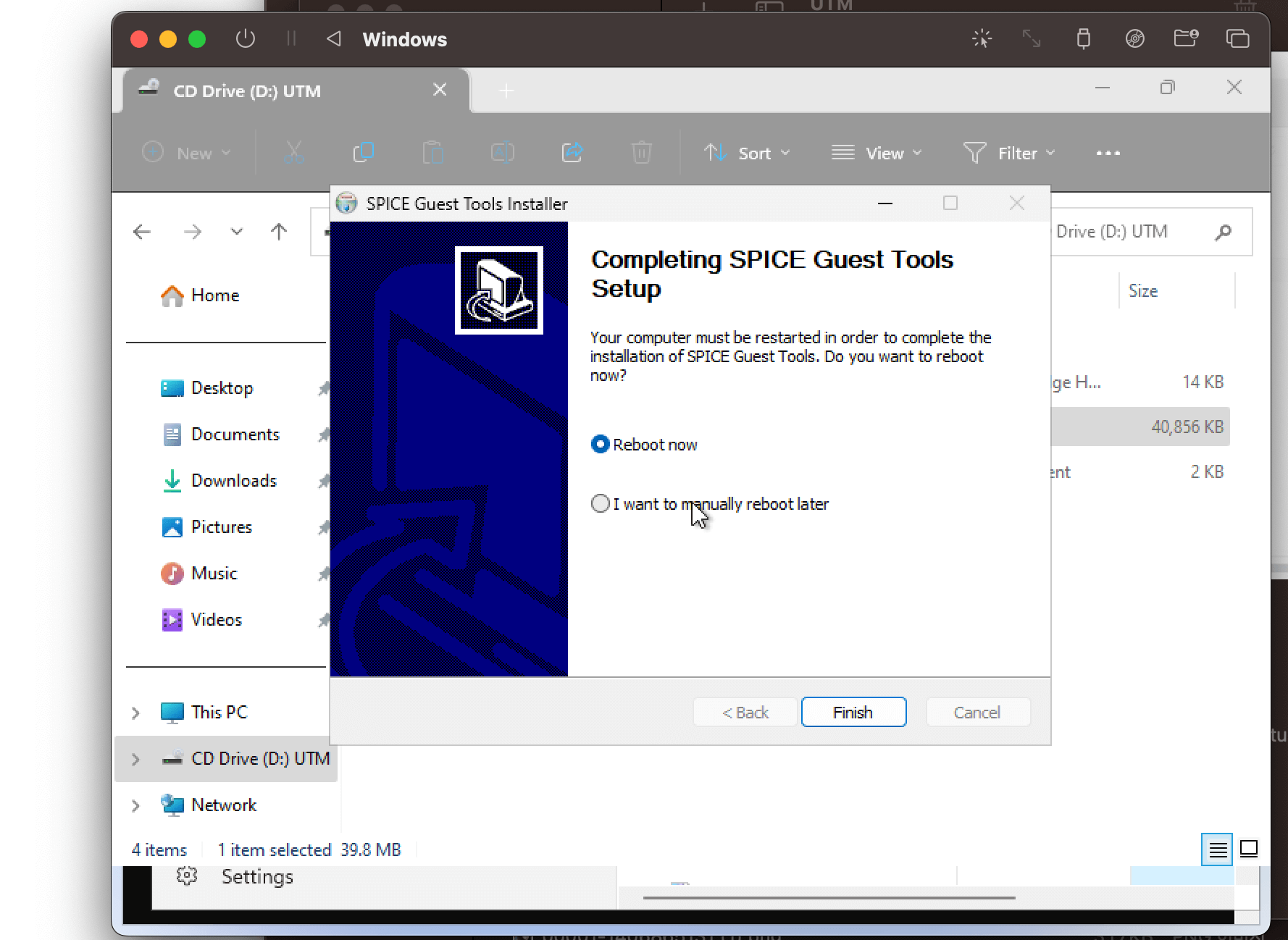Click capture mouse cursor icon in UTM toolbar
The width and height of the screenshot is (1288, 940).
(982, 38)
